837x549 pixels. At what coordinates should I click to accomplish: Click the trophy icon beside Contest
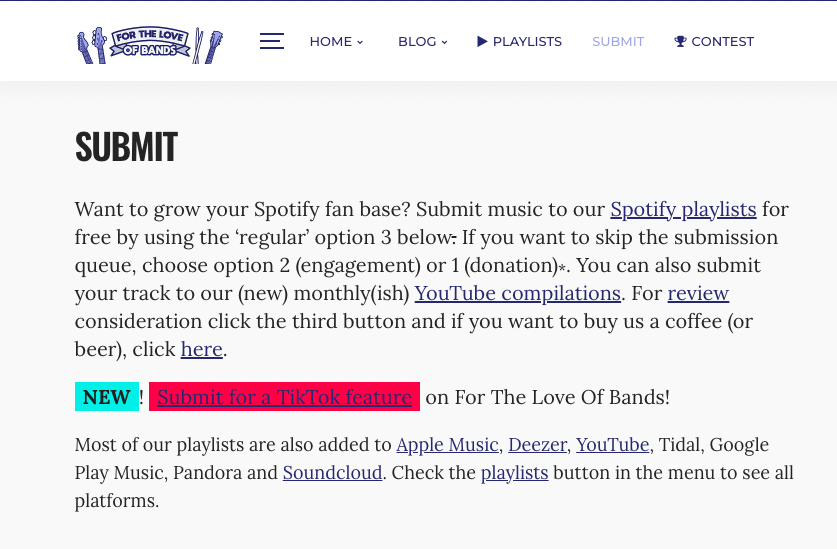coord(680,42)
